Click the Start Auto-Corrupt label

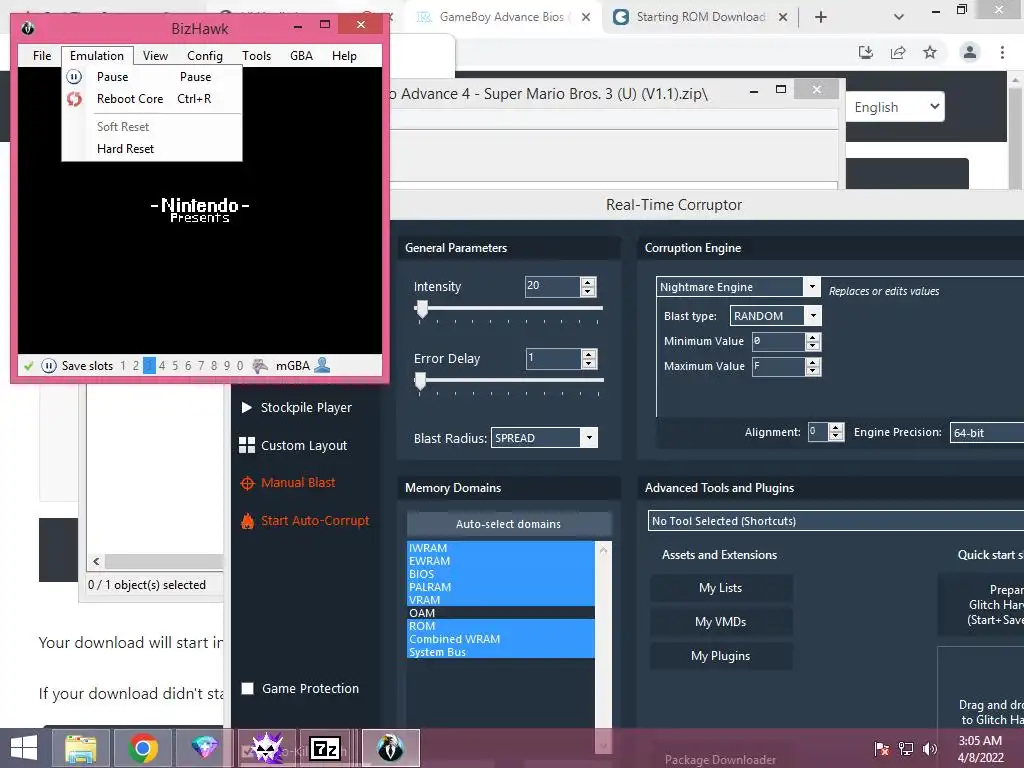315,520
